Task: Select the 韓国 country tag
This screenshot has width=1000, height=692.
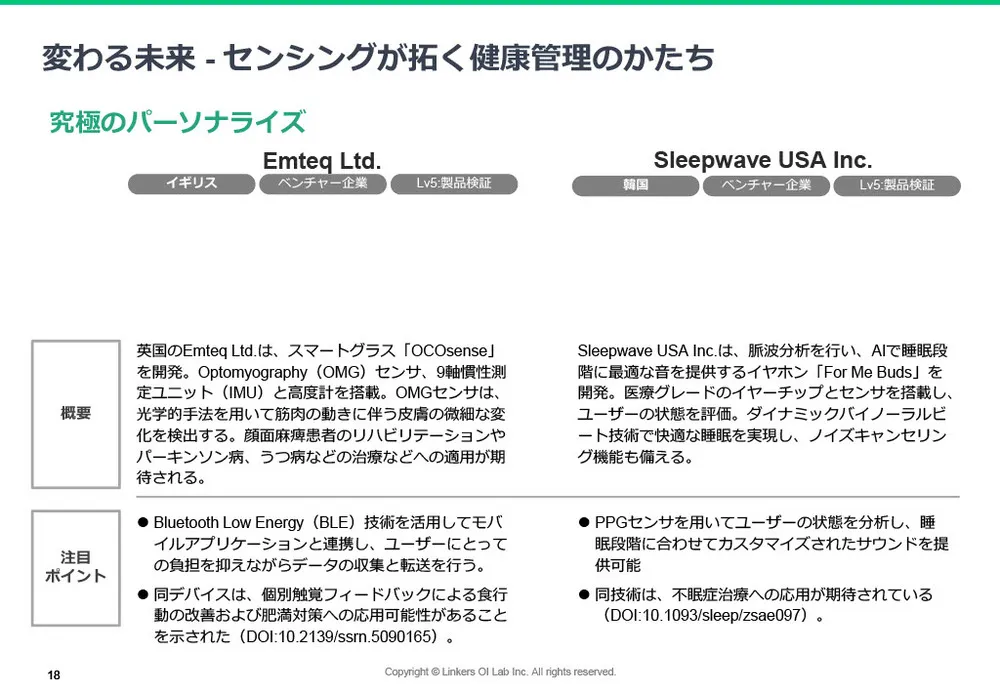Action: pos(634,186)
